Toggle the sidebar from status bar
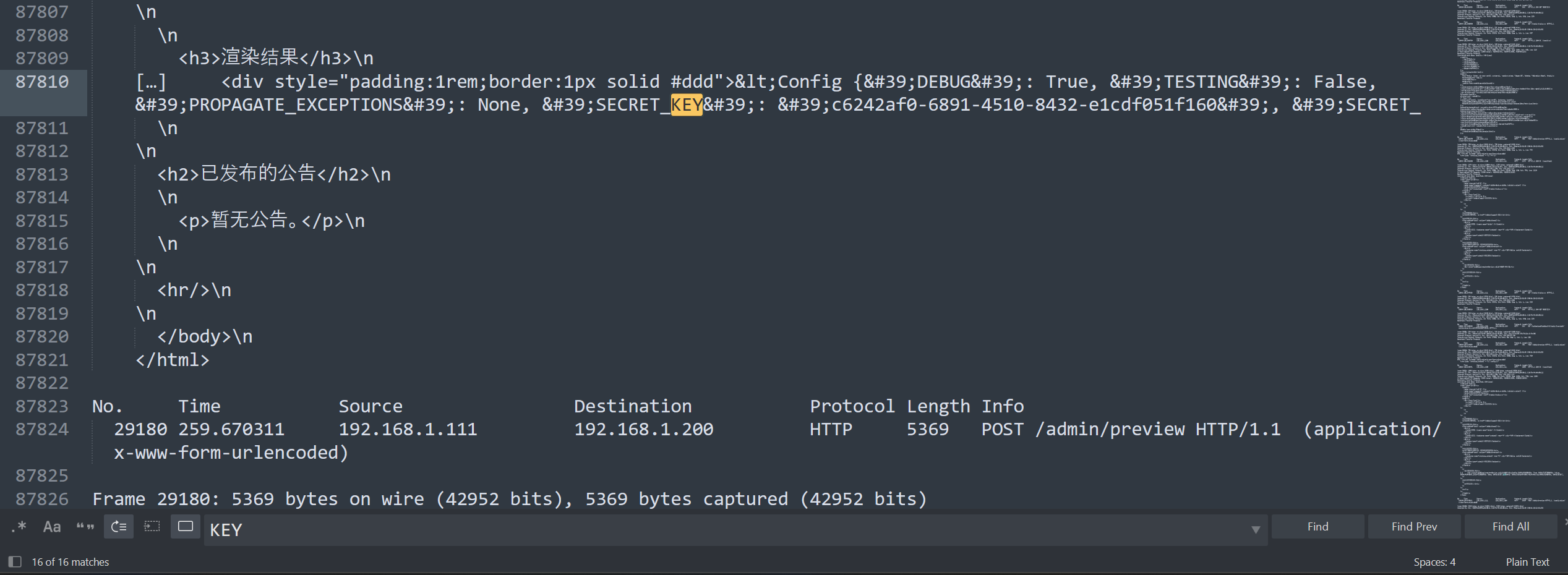The image size is (1568, 575). [x=15, y=561]
